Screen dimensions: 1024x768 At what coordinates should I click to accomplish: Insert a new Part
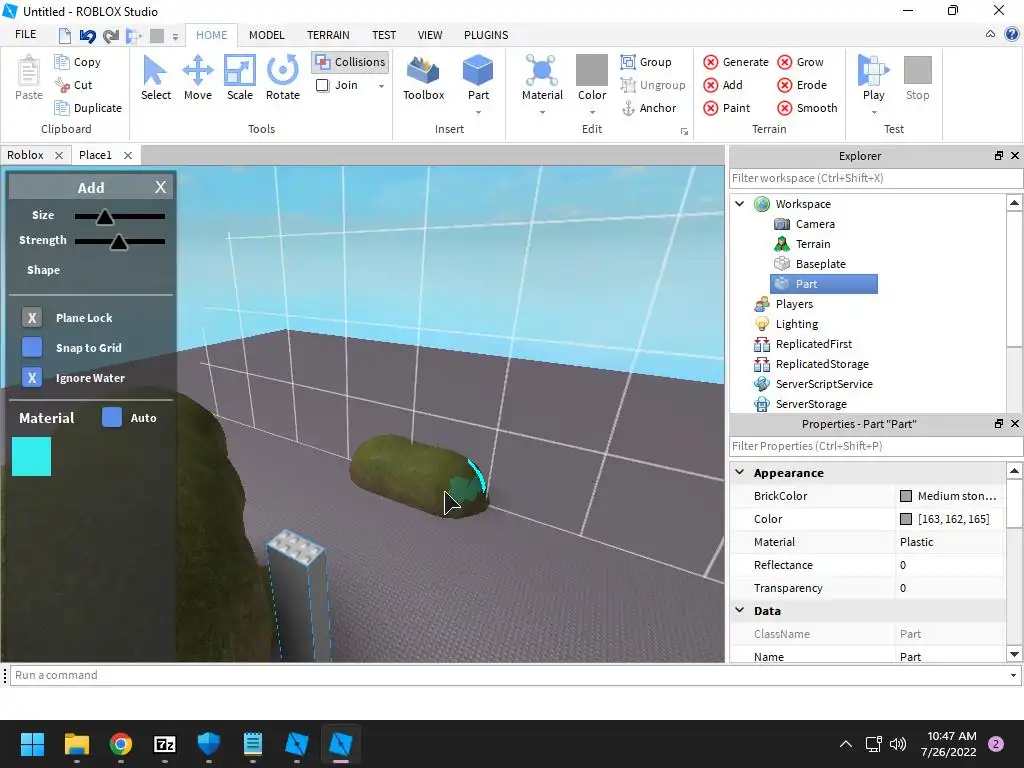click(x=478, y=78)
